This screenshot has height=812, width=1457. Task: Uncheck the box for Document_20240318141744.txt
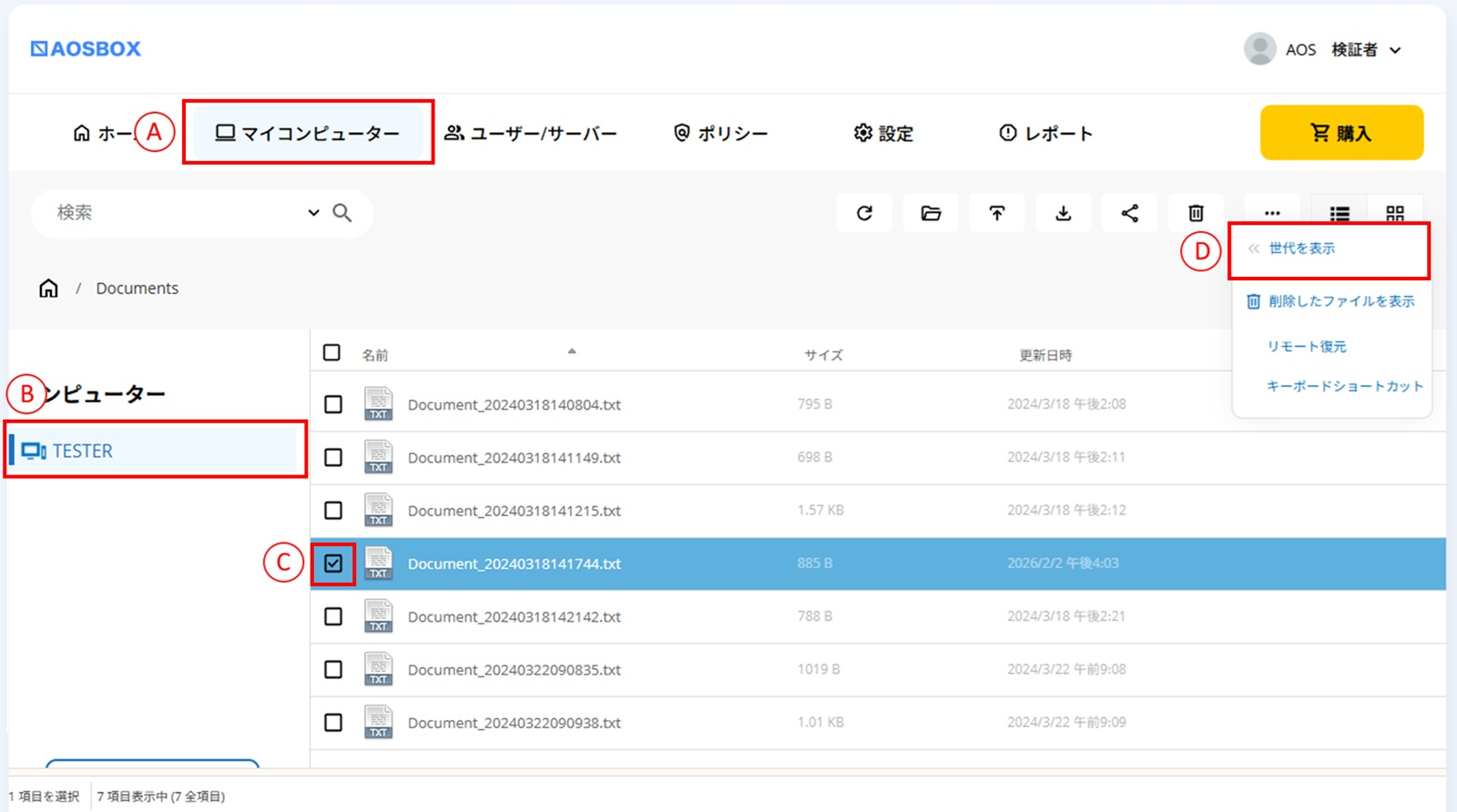tap(333, 563)
